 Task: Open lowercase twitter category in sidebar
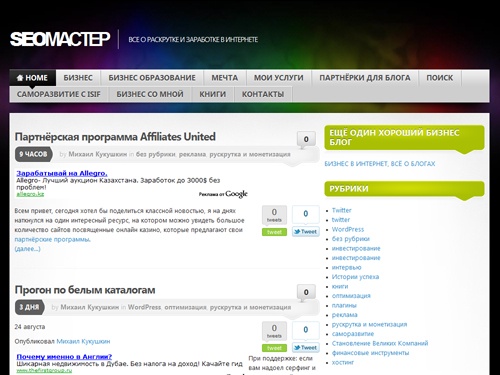pyautogui.click(x=341, y=220)
